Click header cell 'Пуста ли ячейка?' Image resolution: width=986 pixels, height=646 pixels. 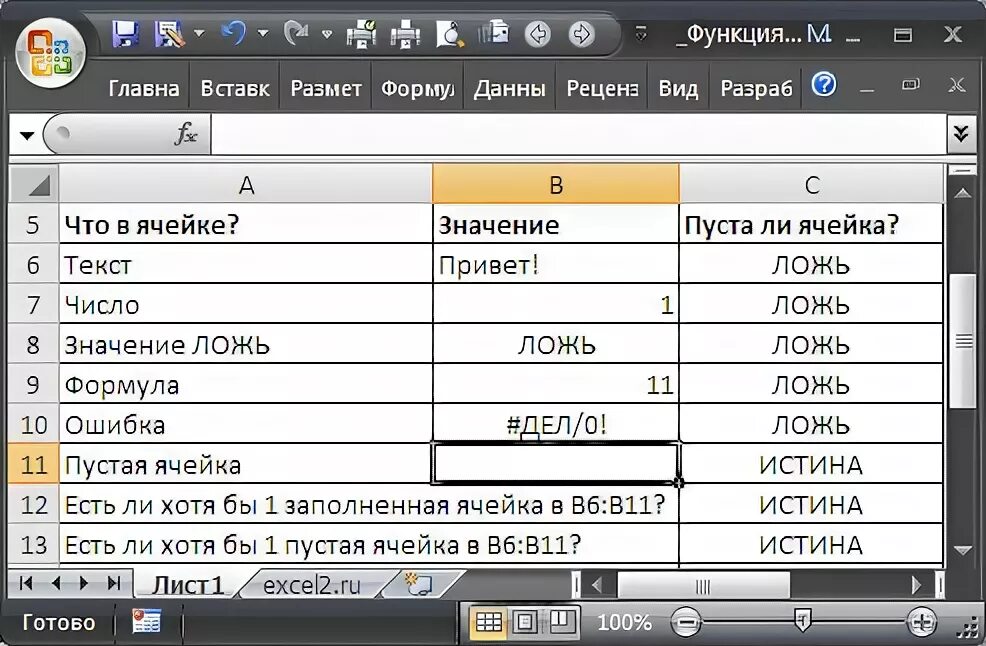pos(811,225)
